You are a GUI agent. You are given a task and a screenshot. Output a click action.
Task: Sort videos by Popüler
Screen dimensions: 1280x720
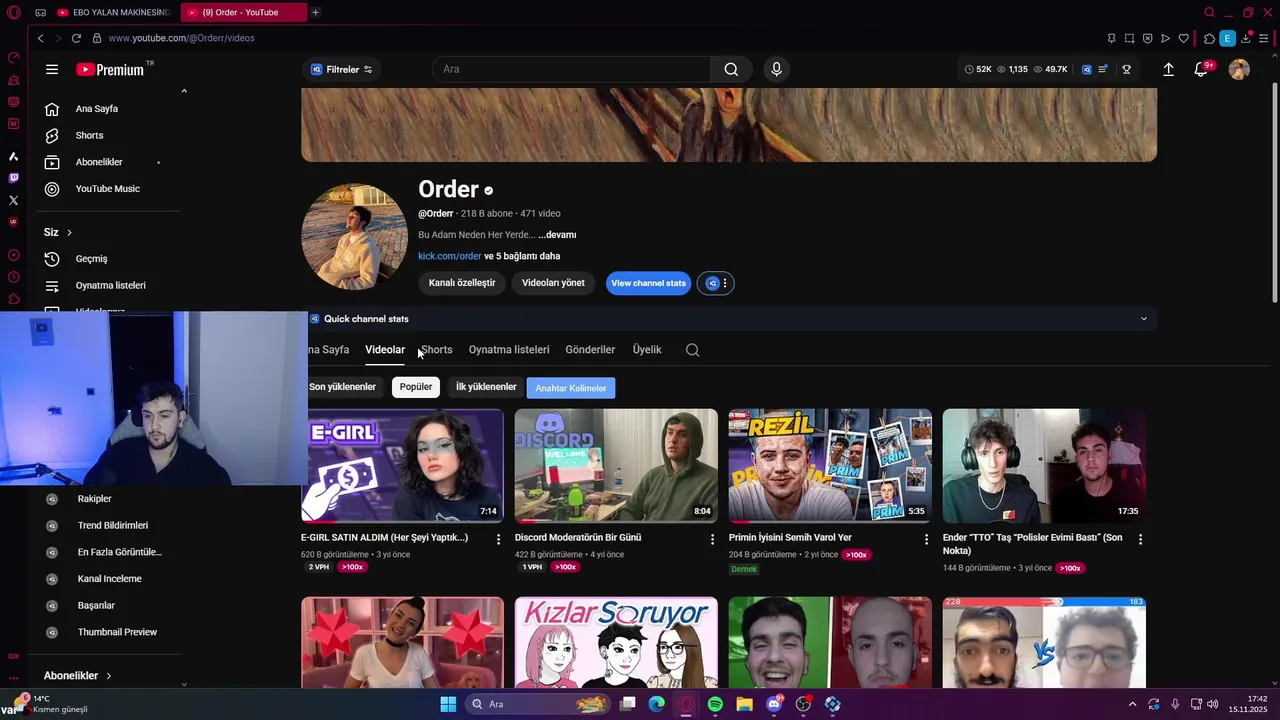[416, 387]
